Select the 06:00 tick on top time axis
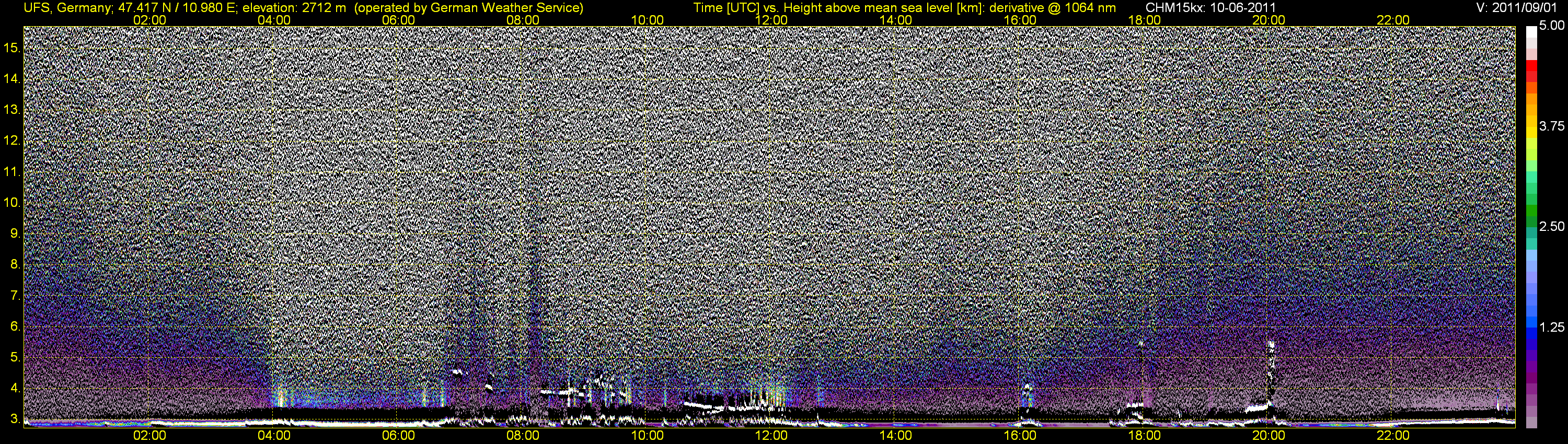 click(398, 20)
